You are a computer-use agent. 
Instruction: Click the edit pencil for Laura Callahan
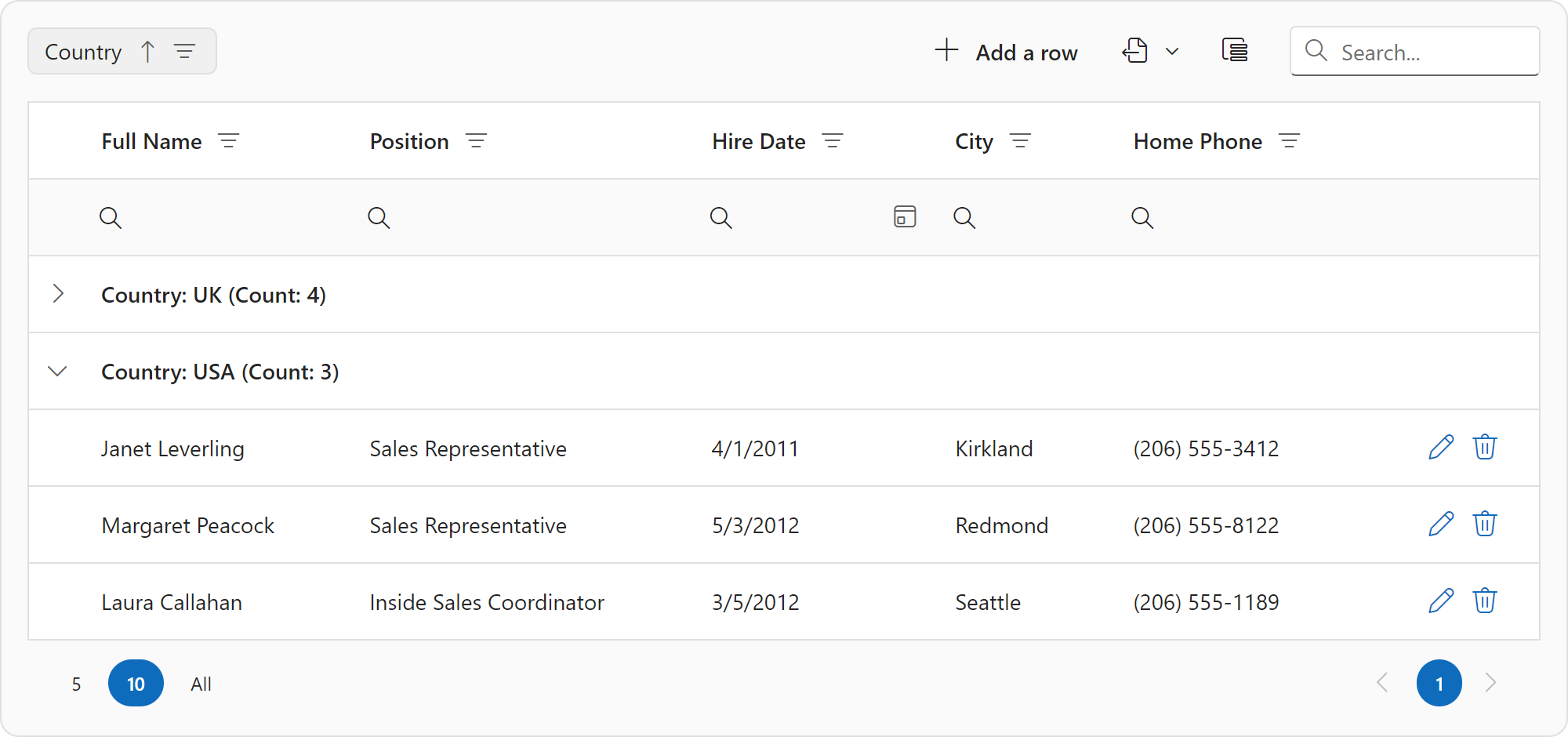tap(1441, 601)
